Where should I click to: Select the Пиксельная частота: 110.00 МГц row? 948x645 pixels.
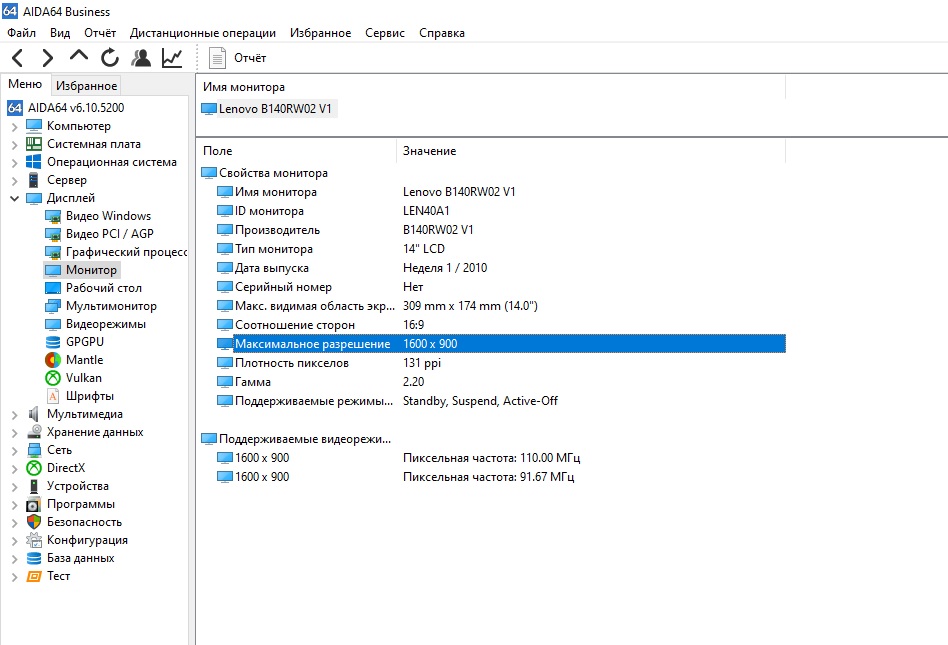tap(501, 458)
